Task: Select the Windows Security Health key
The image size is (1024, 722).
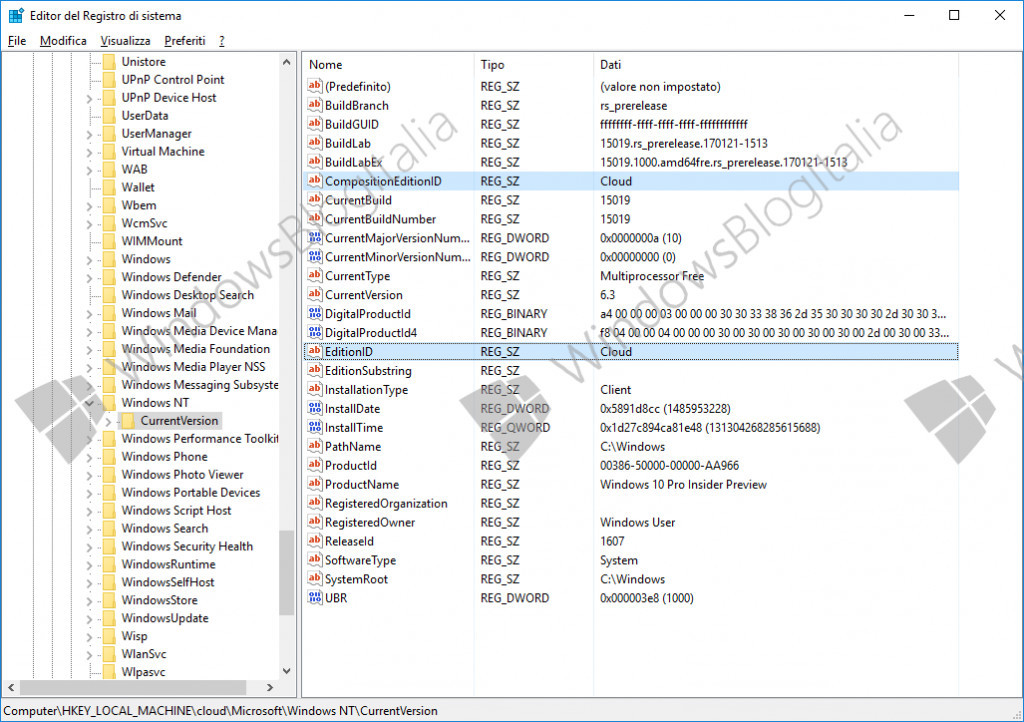Action: [x=187, y=546]
